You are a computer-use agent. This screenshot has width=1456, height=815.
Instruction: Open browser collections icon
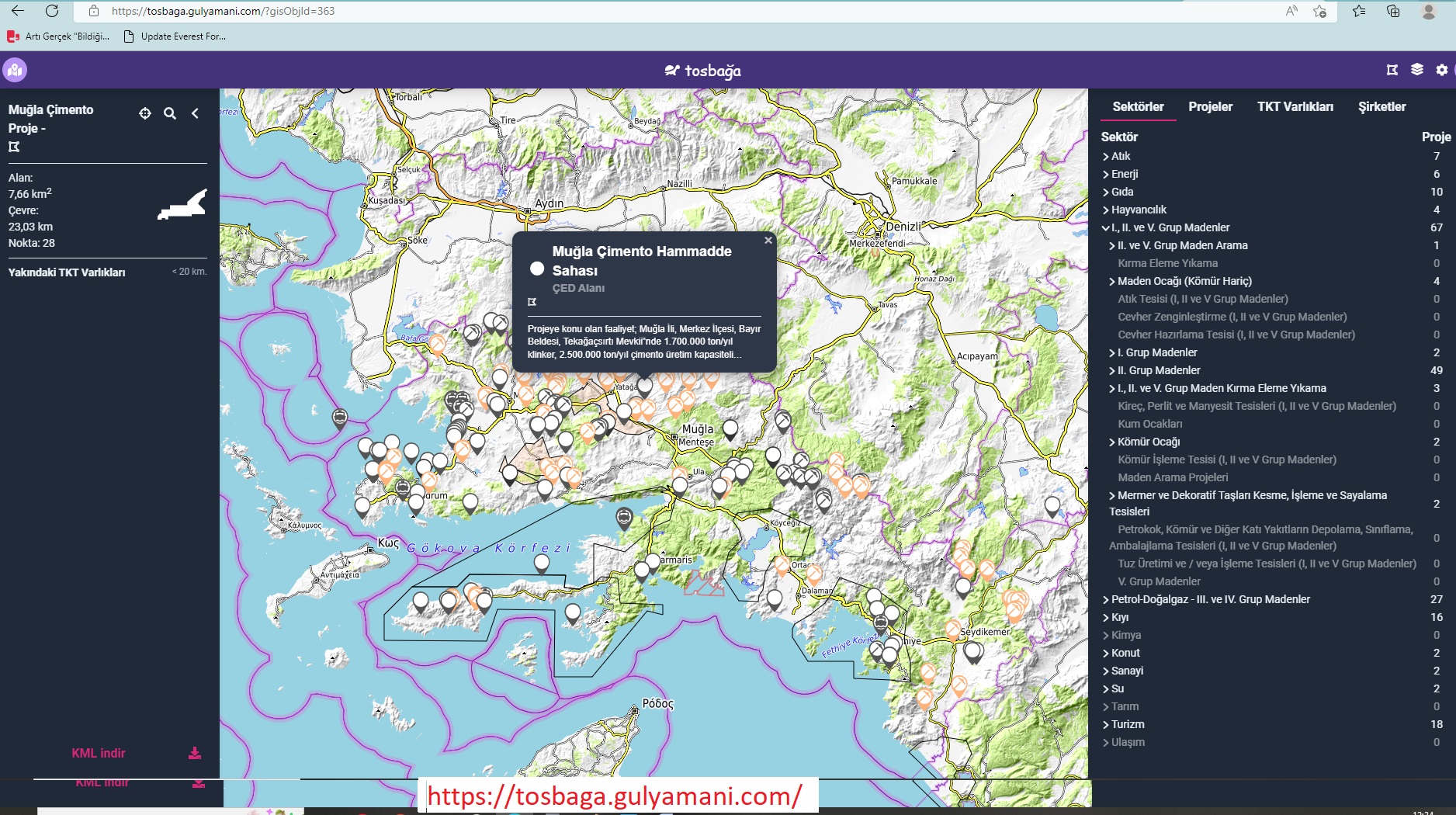tap(1393, 11)
